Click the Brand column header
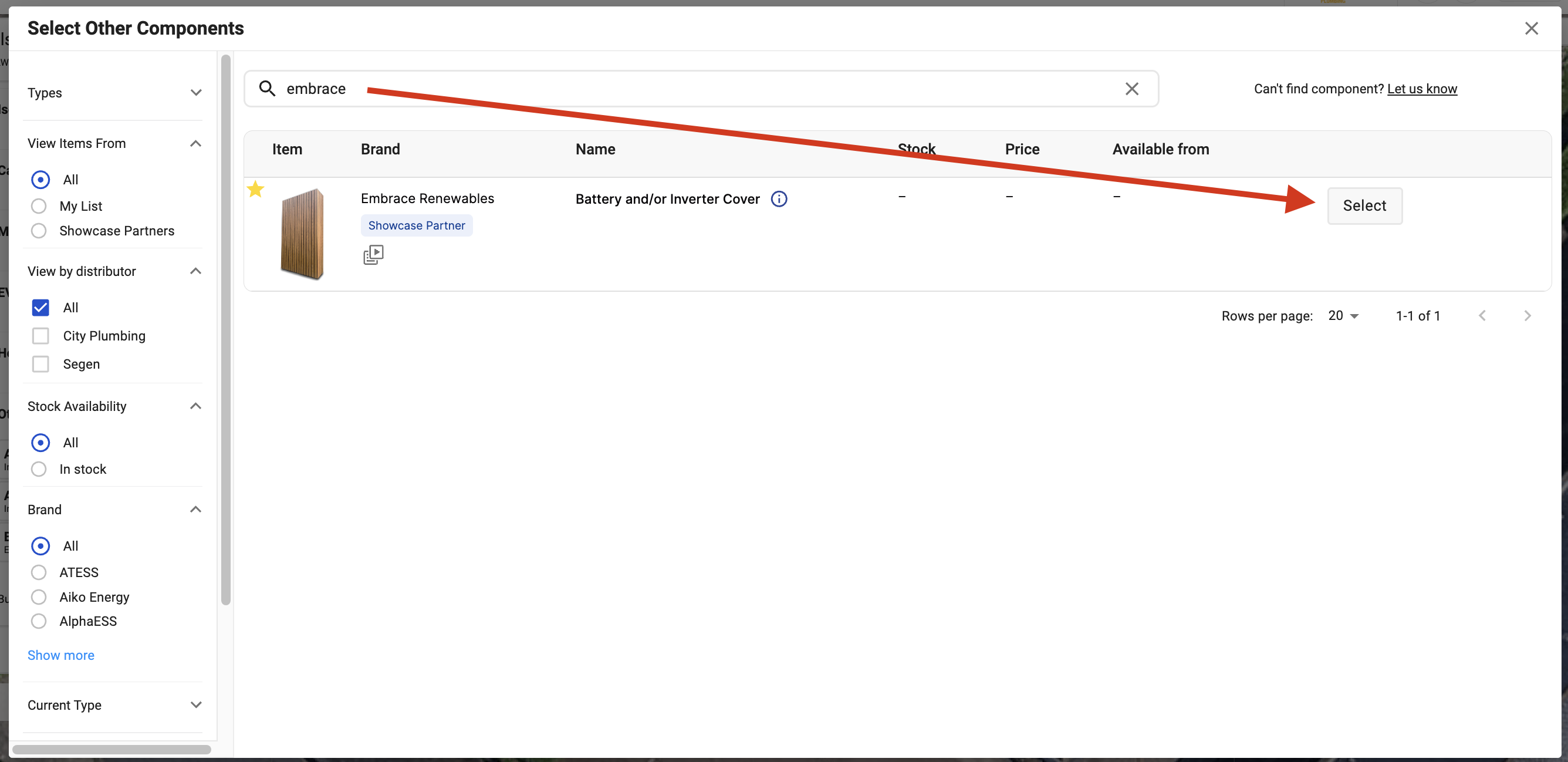 380,149
